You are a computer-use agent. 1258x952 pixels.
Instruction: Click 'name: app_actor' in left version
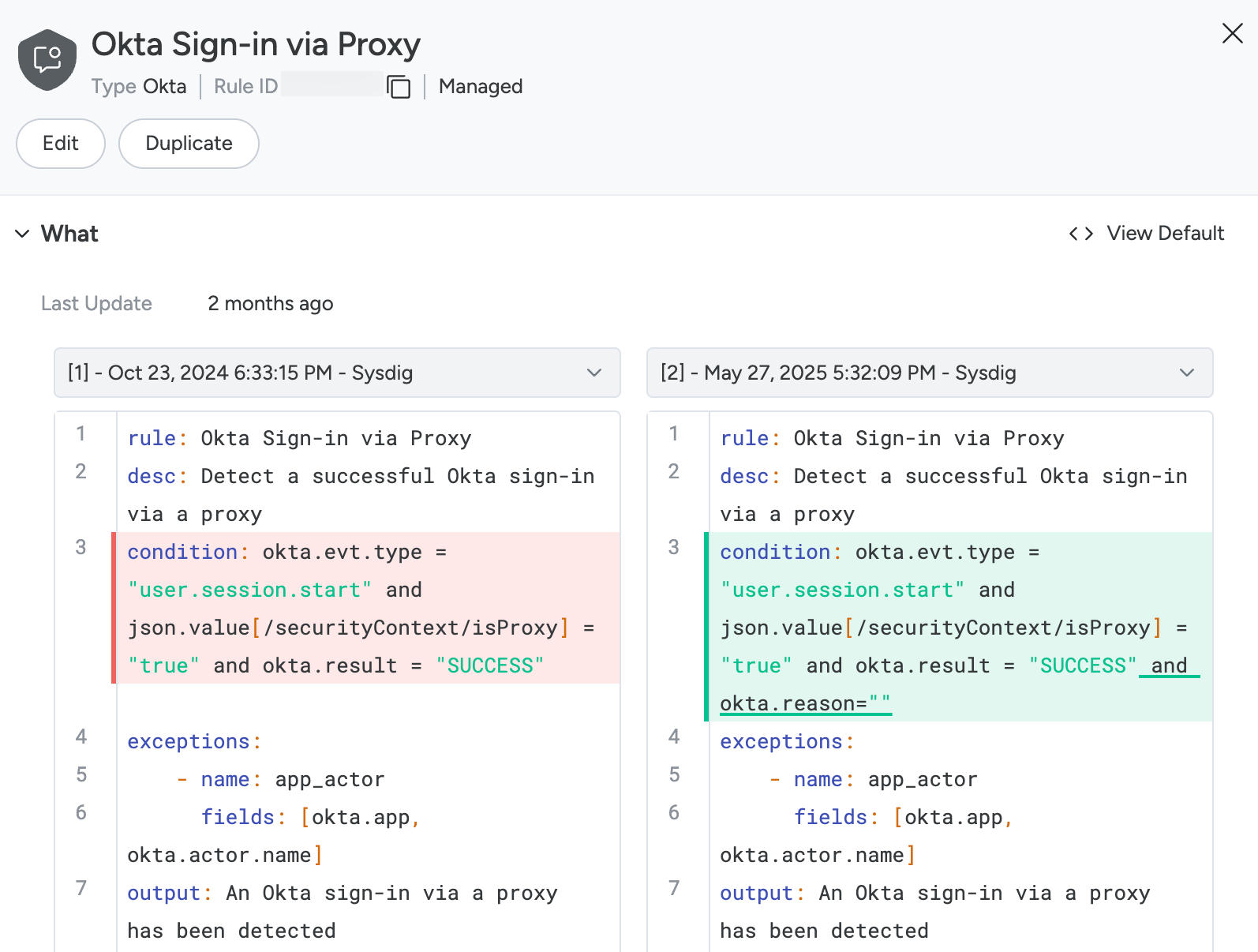(293, 779)
